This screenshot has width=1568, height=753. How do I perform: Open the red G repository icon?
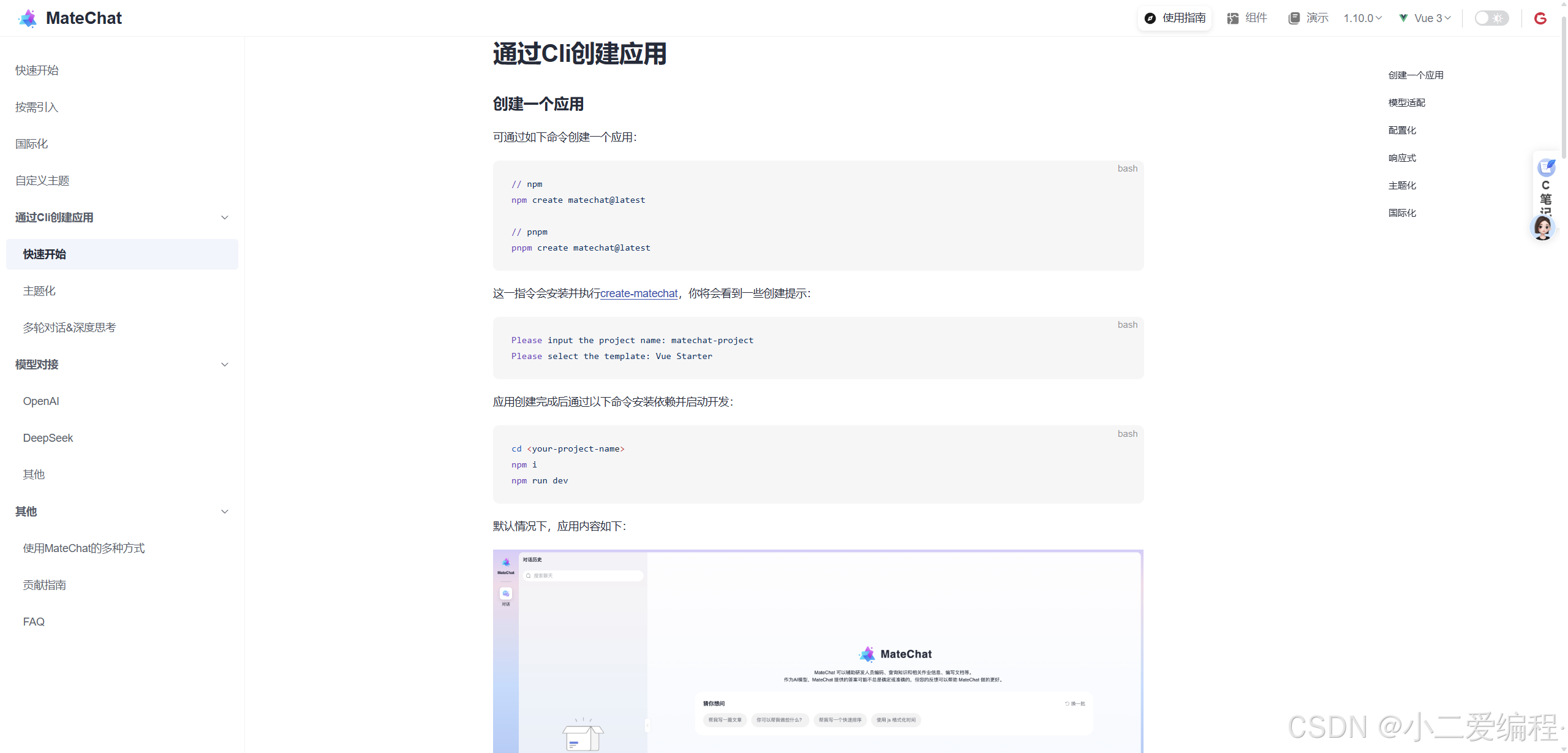point(1540,18)
